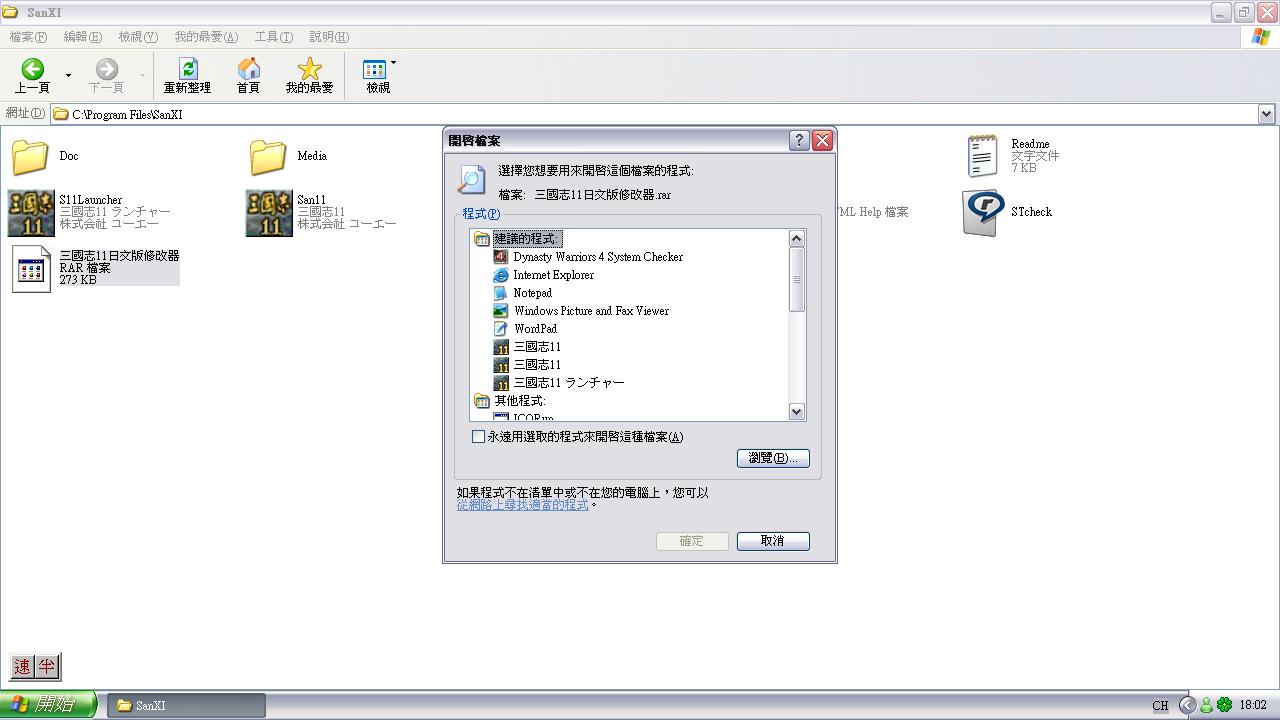This screenshot has height=720, width=1280.
Task: Open the 檢視(V) menu
Action: click(138, 37)
